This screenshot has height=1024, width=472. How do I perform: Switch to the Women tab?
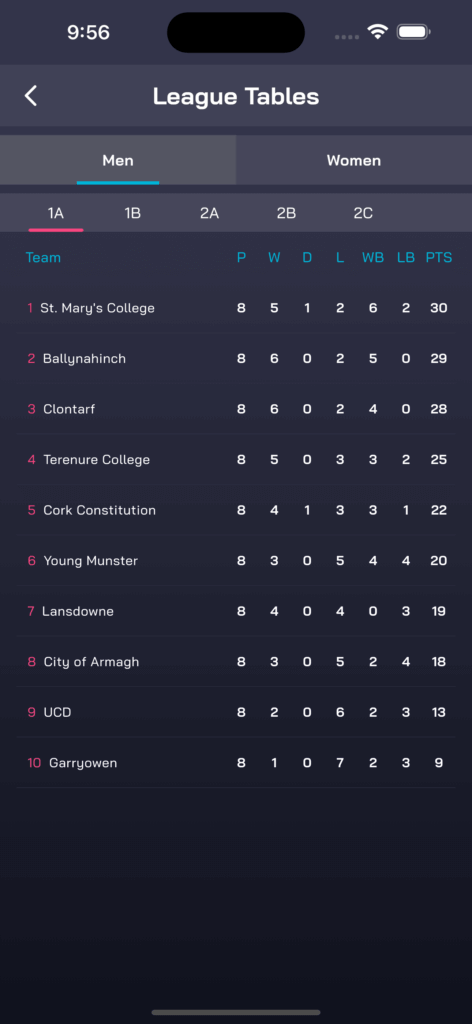pyautogui.click(x=354, y=160)
